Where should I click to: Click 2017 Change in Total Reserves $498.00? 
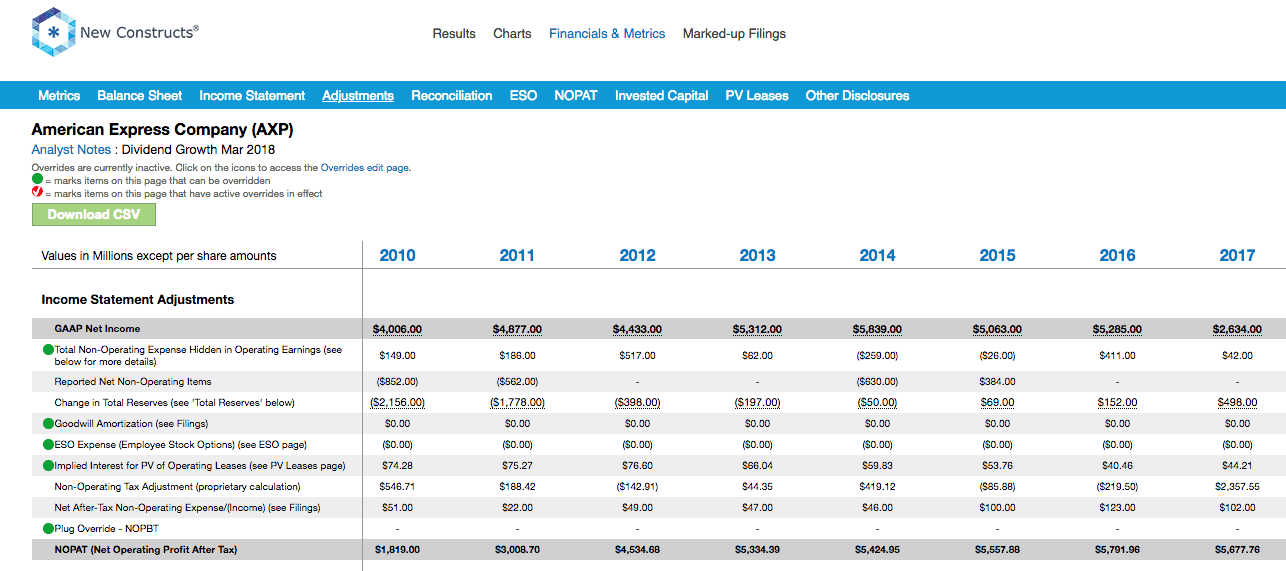[1237, 403]
